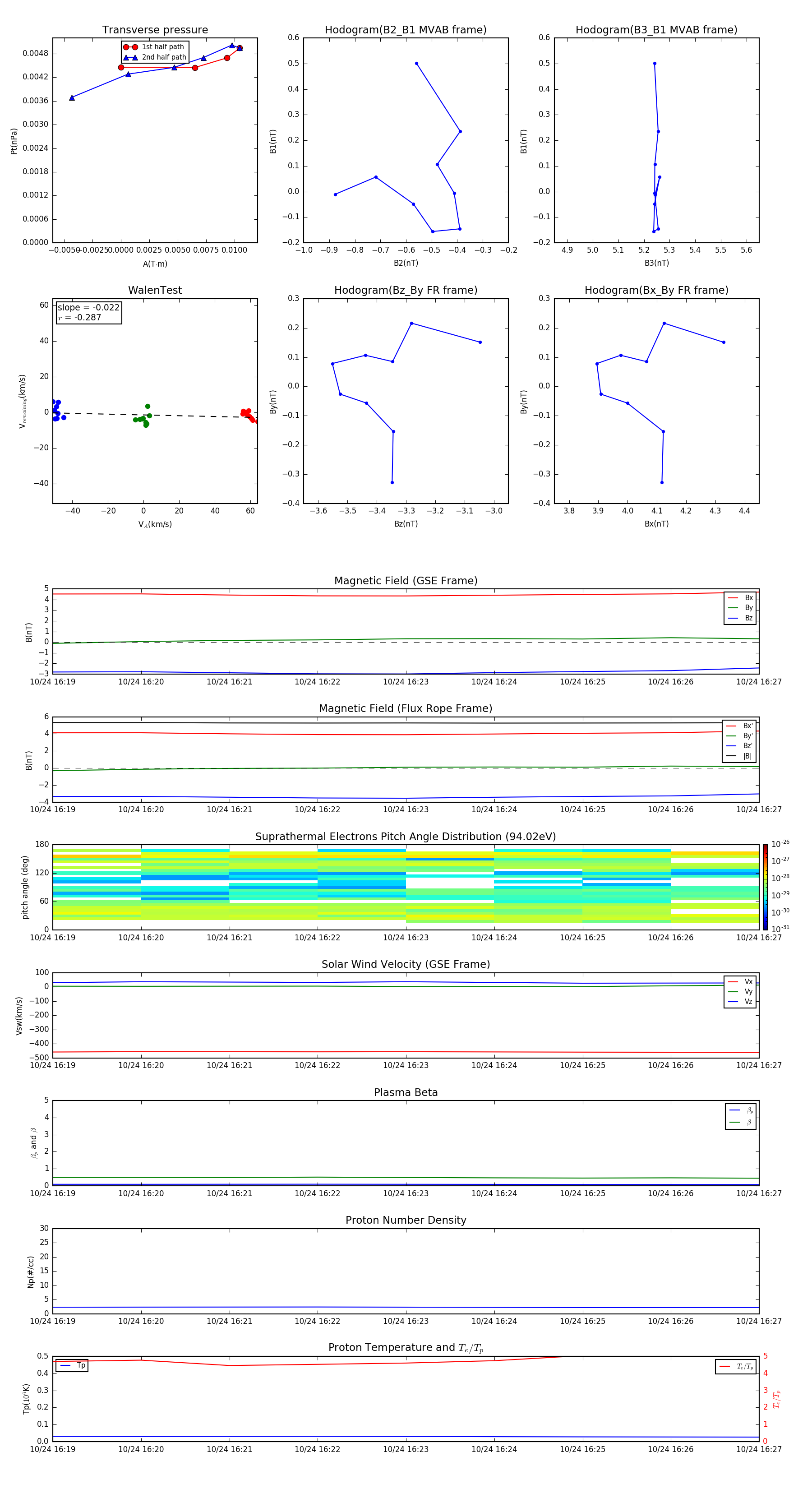The height and width of the screenshot is (1489, 812).
Task: Click the '2nd half path' legend entry
Action: [x=155, y=57]
